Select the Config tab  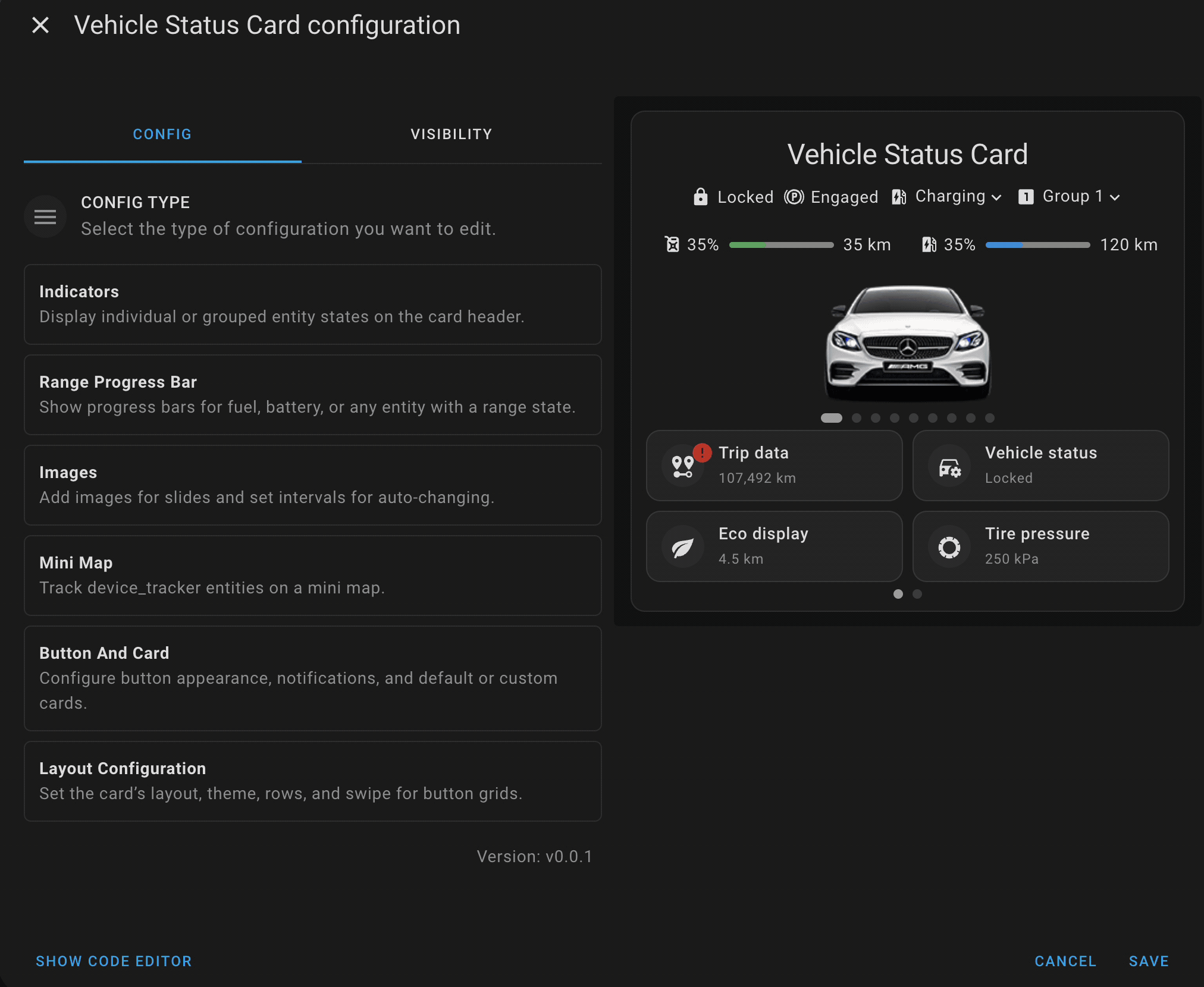(x=162, y=134)
